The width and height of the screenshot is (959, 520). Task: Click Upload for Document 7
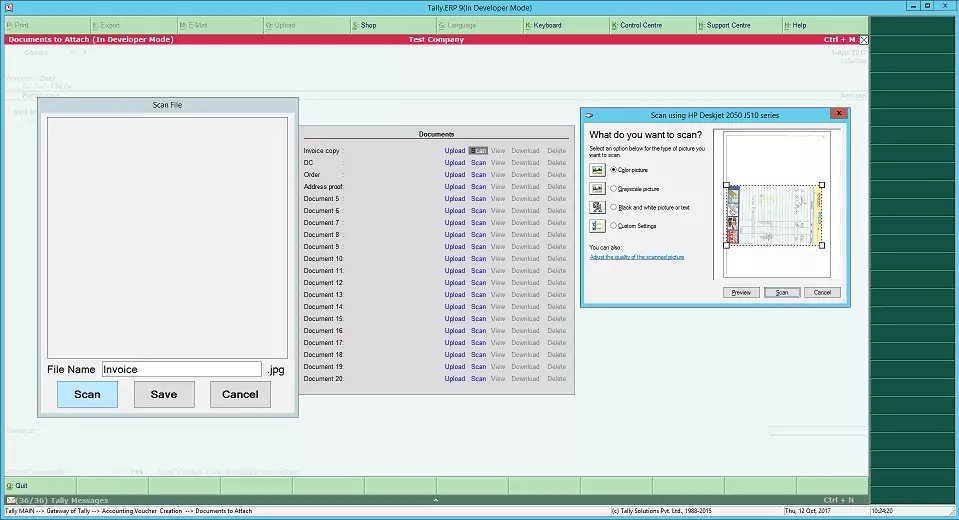[x=454, y=223]
